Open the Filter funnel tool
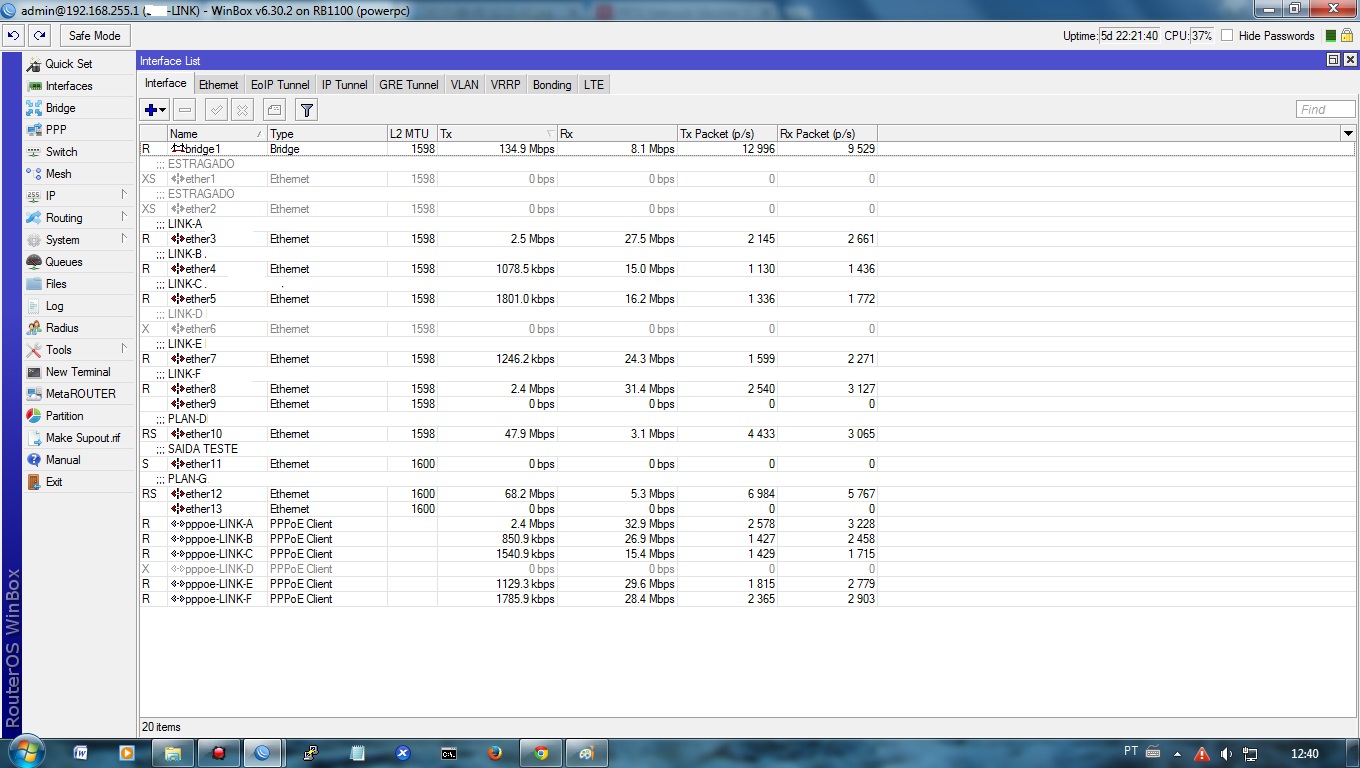The height and width of the screenshot is (768, 1360). (x=307, y=110)
